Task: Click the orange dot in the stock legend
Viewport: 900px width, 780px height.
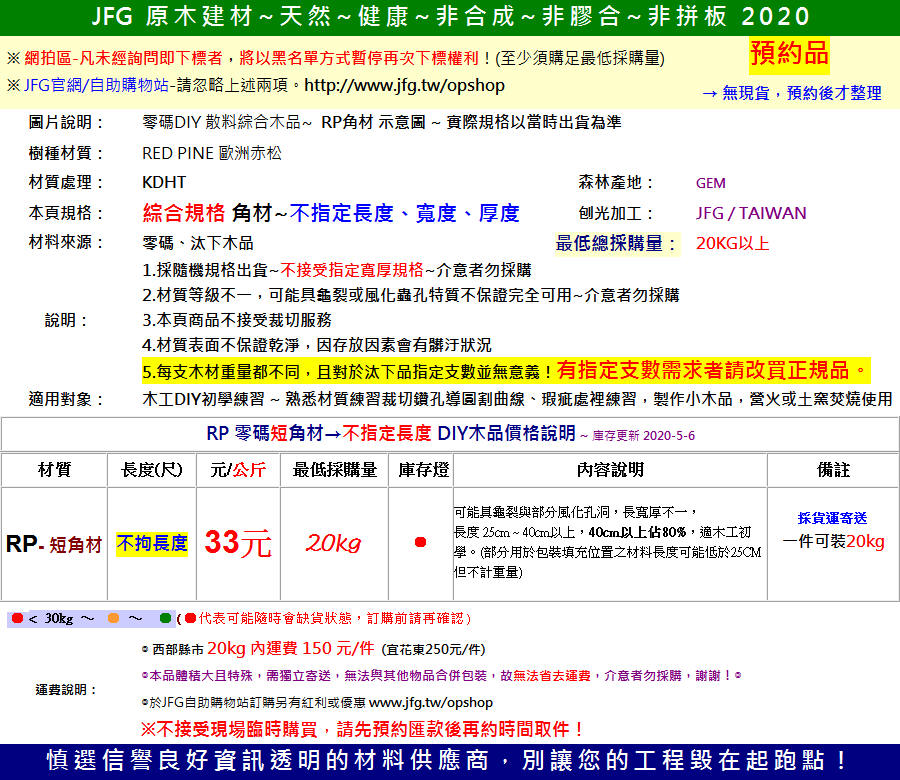Action: click(113, 618)
